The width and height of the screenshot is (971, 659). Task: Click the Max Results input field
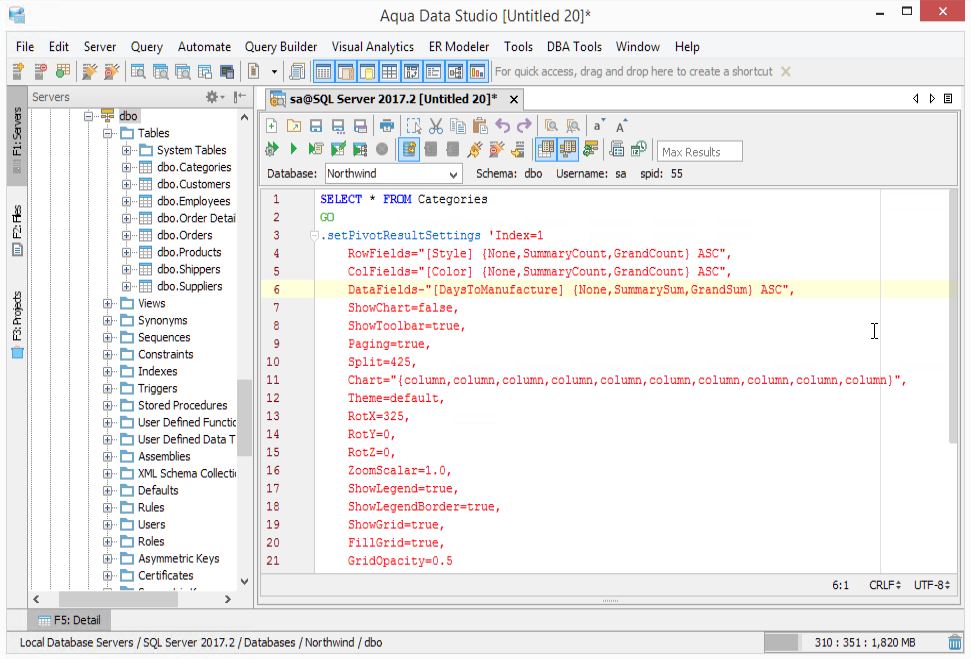699,152
